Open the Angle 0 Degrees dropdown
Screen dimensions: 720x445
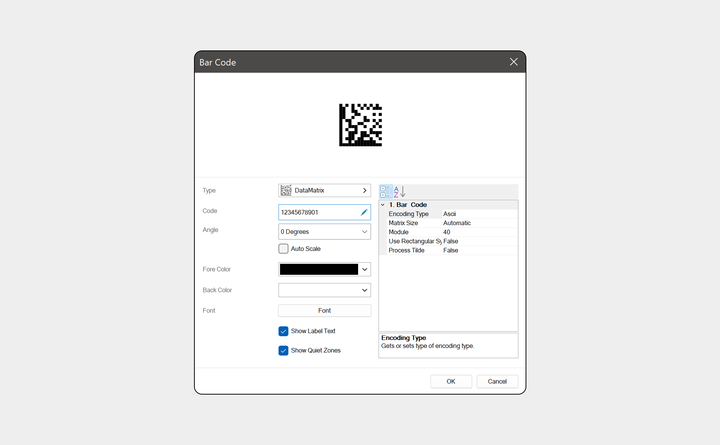(x=324, y=231)
